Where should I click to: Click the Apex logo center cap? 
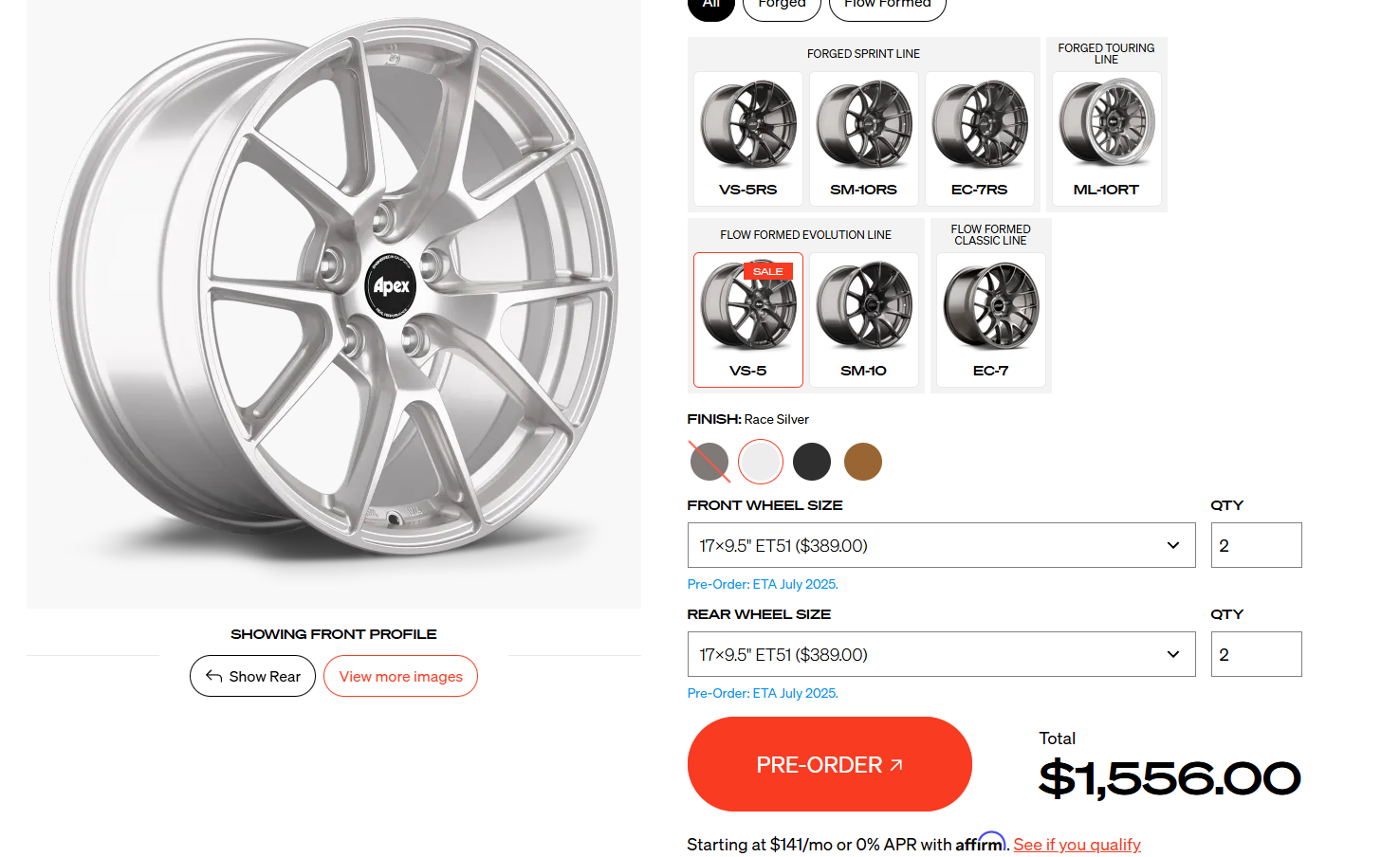[x=391, y=285]
